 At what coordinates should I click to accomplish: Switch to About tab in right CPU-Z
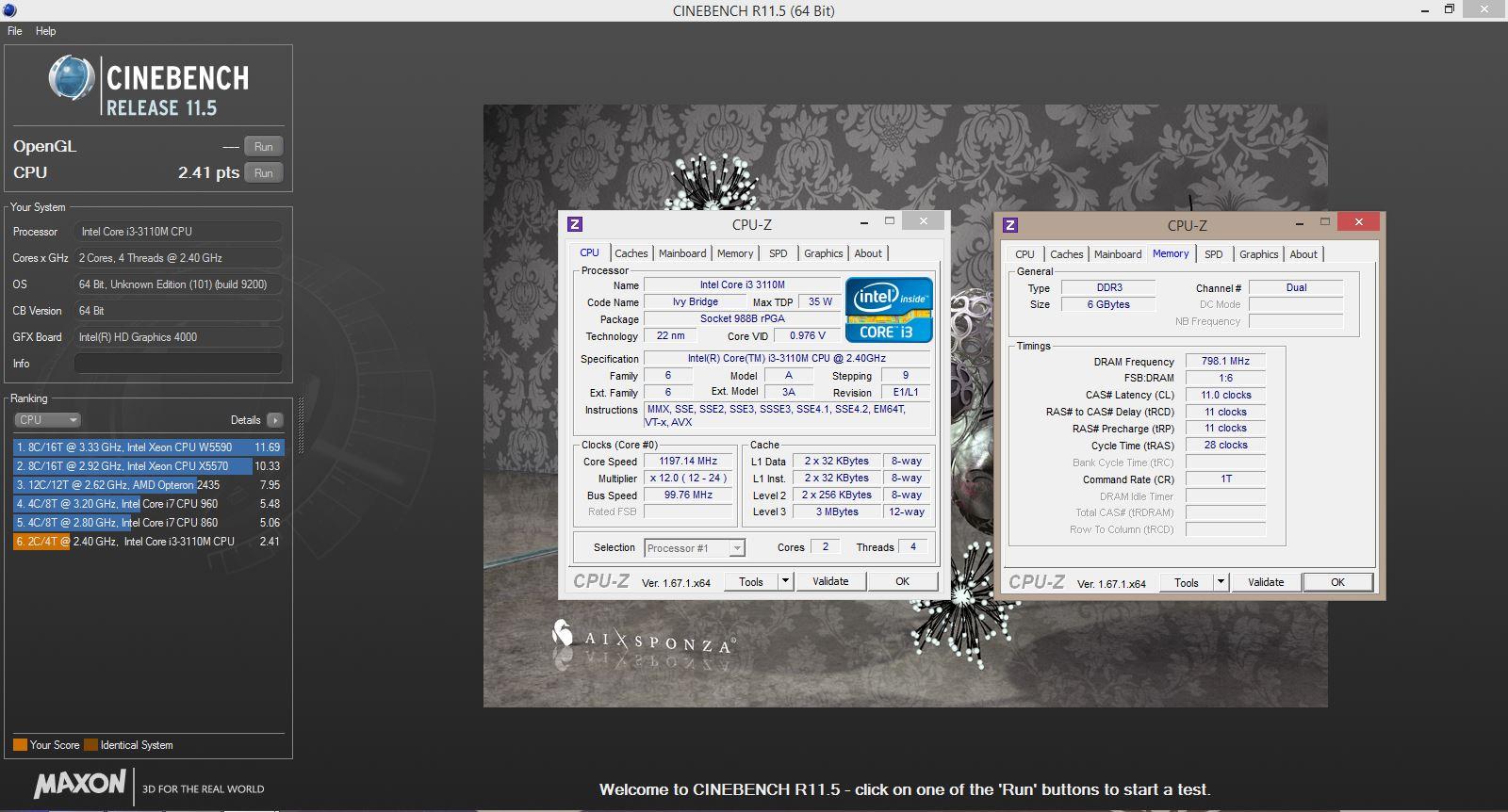click(x=1303, y=254)
